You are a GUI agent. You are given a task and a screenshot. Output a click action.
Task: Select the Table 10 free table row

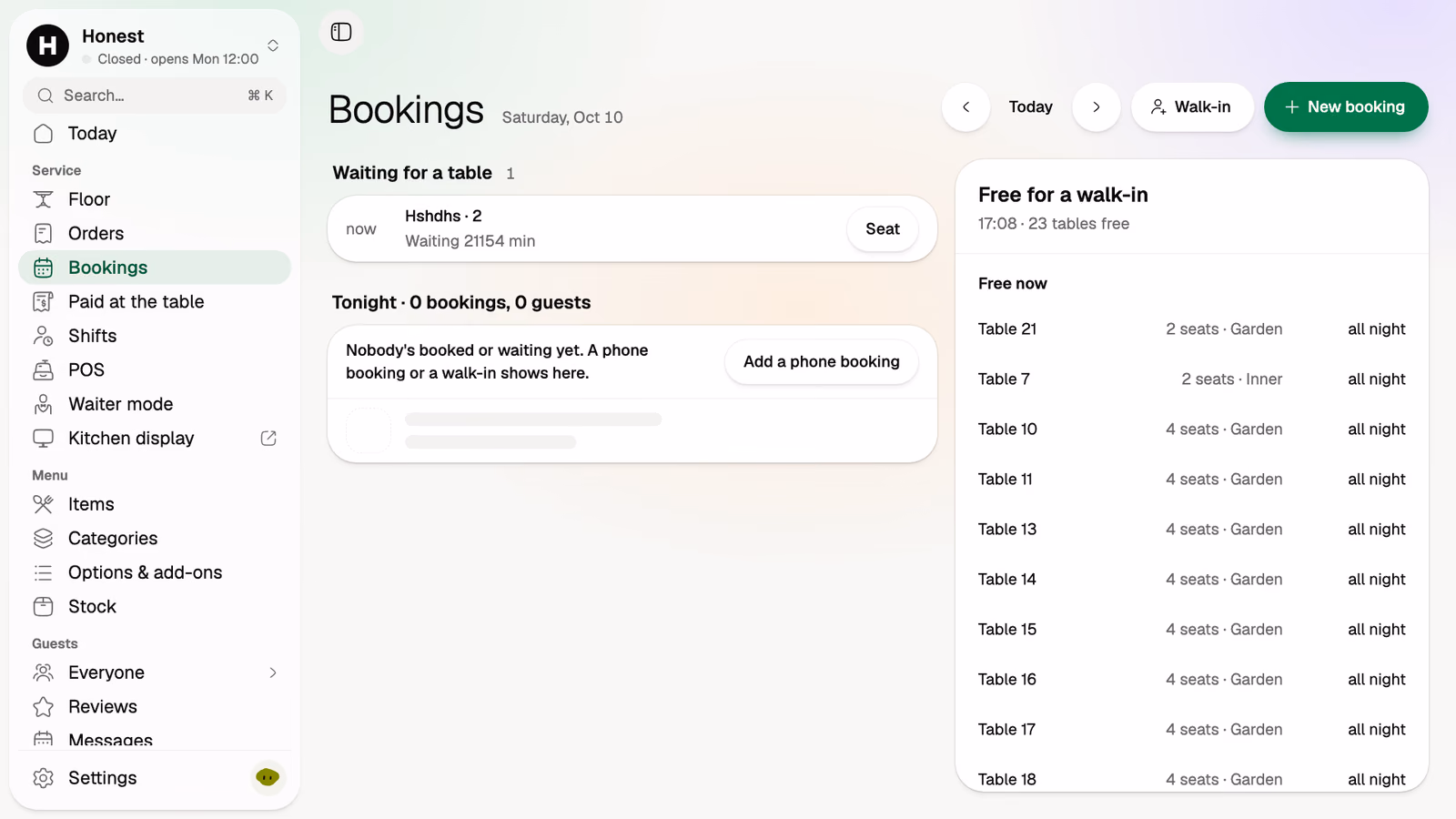click(x=1192, y=430)
